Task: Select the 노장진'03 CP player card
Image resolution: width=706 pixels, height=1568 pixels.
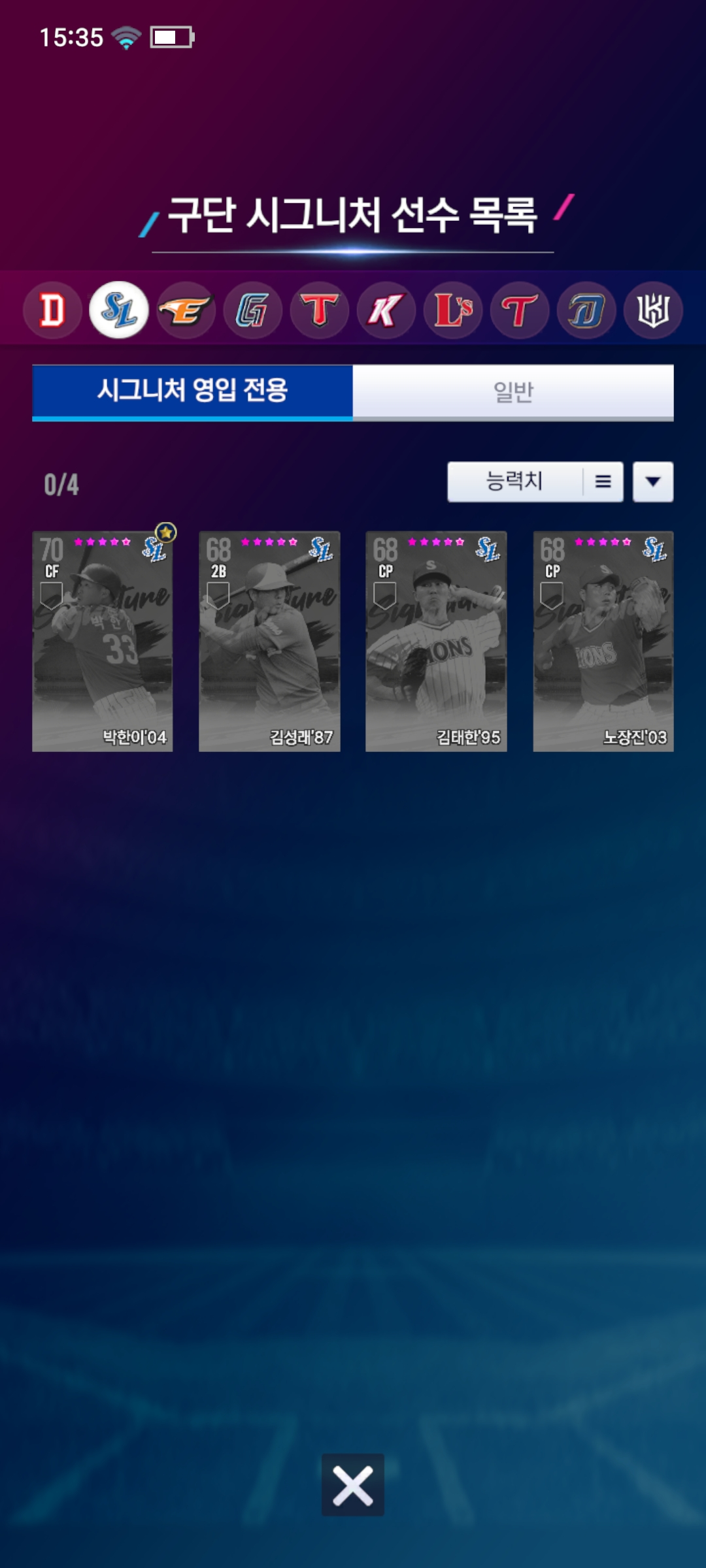Action: [x=603, y=641]
